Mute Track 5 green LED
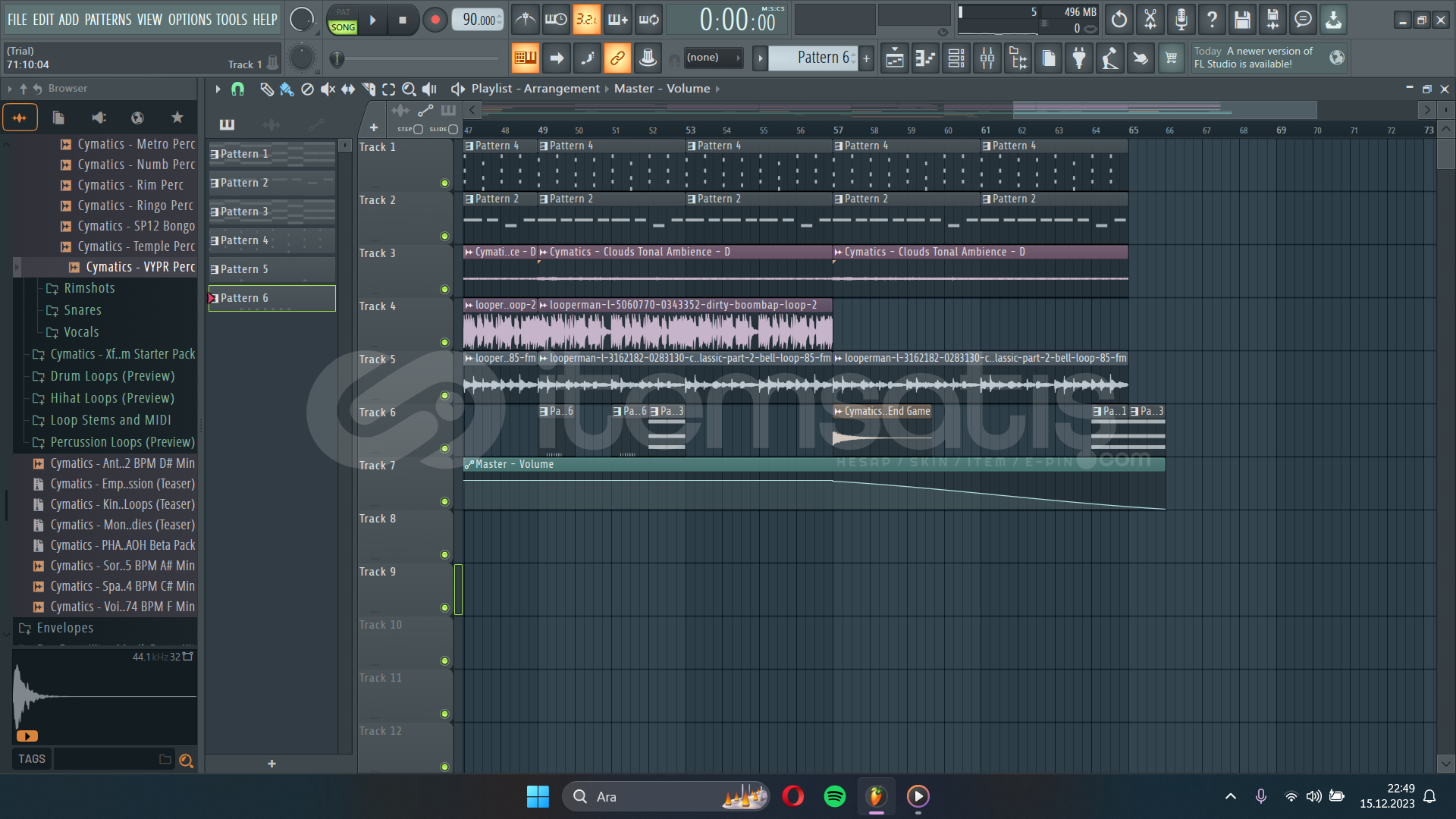This screenshot has height=819, width=1456. pos(444,395)
